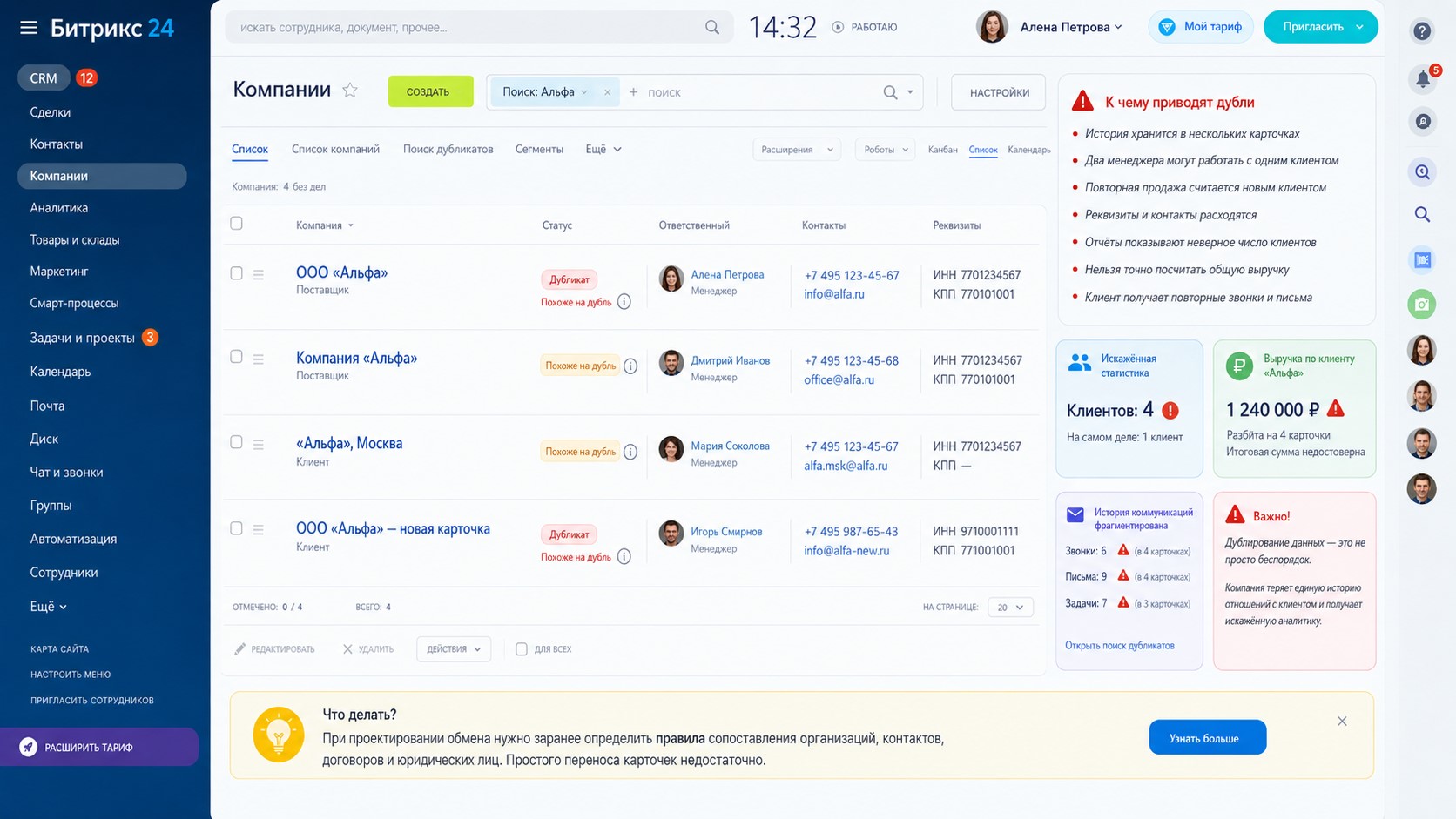
Task: Click the rocket icon on Расширить тариф
Action: (29, 747)
